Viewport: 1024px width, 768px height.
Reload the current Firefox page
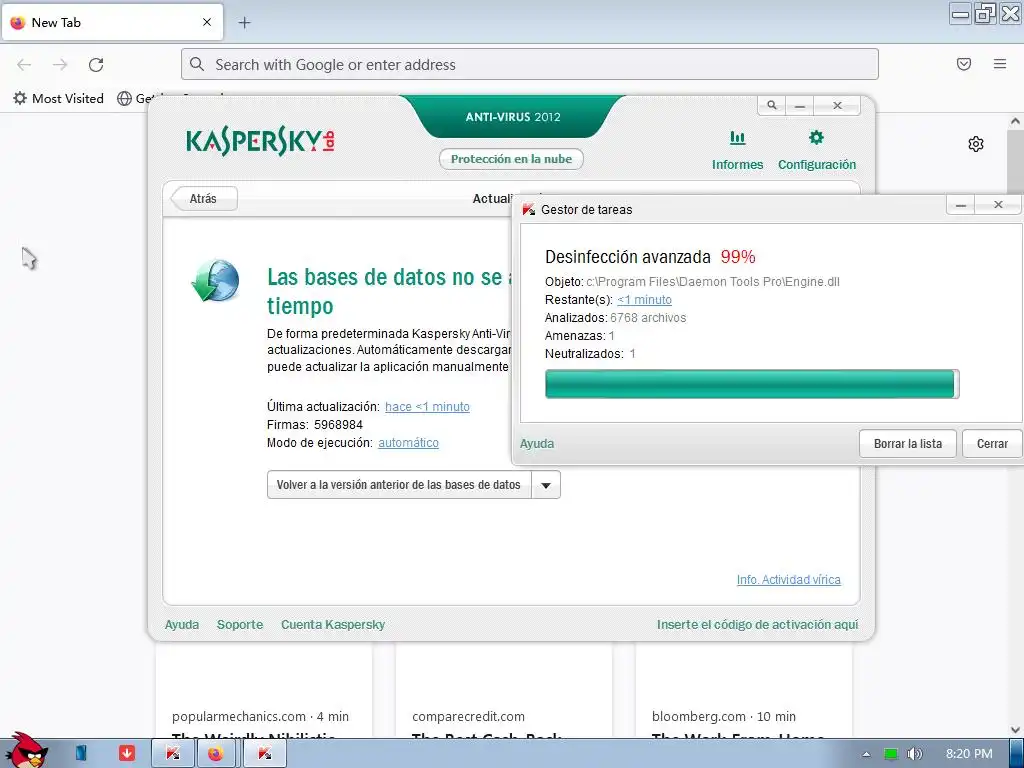(96, 65)
